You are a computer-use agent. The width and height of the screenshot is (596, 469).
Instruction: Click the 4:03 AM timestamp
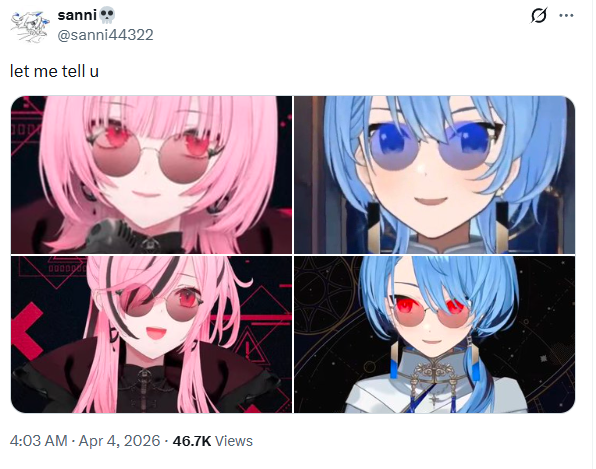38,441
